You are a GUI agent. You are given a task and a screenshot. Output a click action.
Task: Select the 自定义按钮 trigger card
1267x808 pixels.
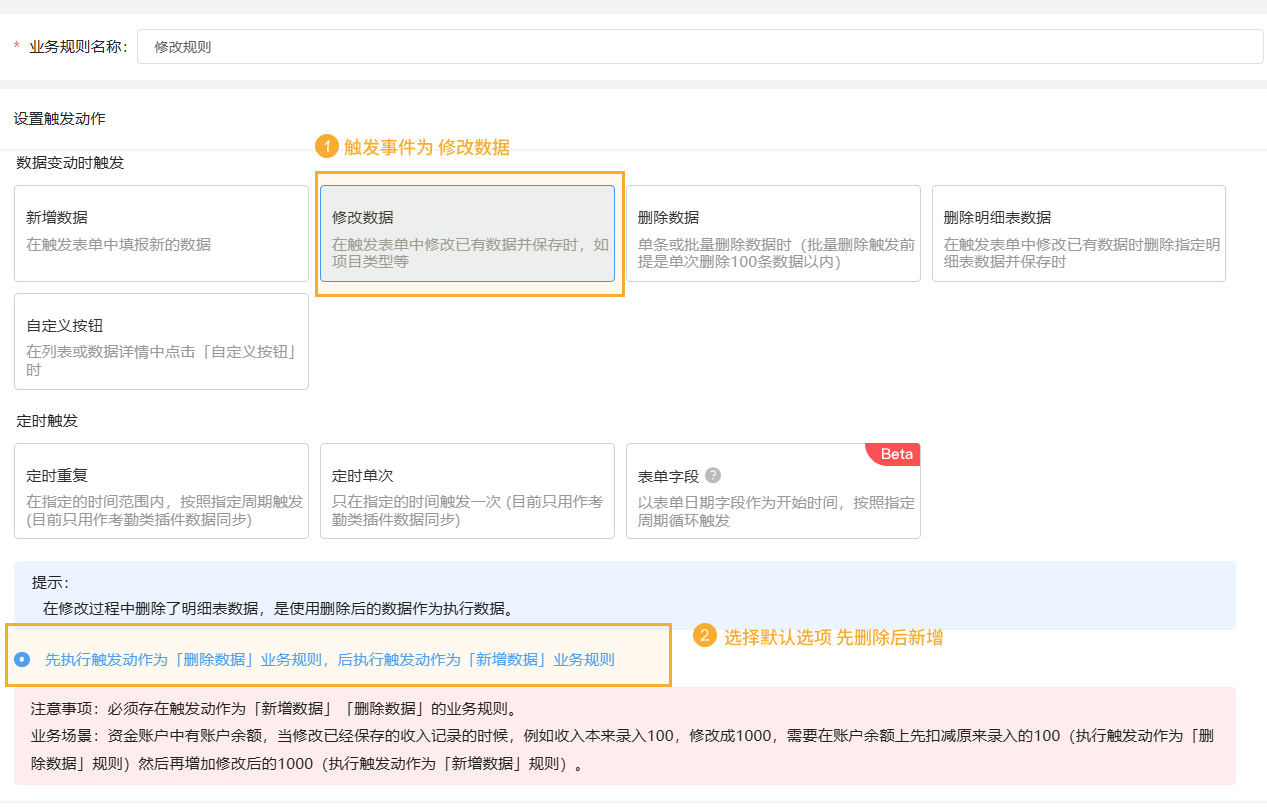[161, 341]
